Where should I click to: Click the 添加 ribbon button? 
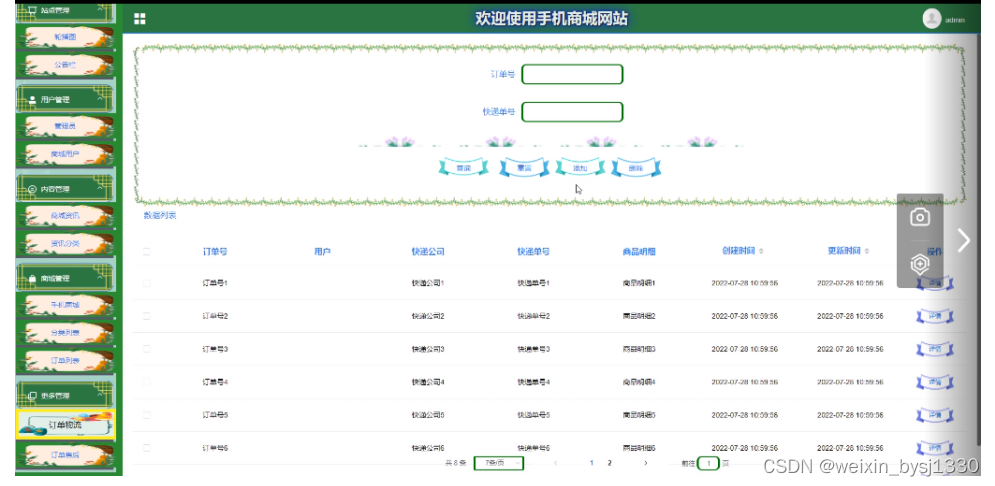click(x=580, y=168)
